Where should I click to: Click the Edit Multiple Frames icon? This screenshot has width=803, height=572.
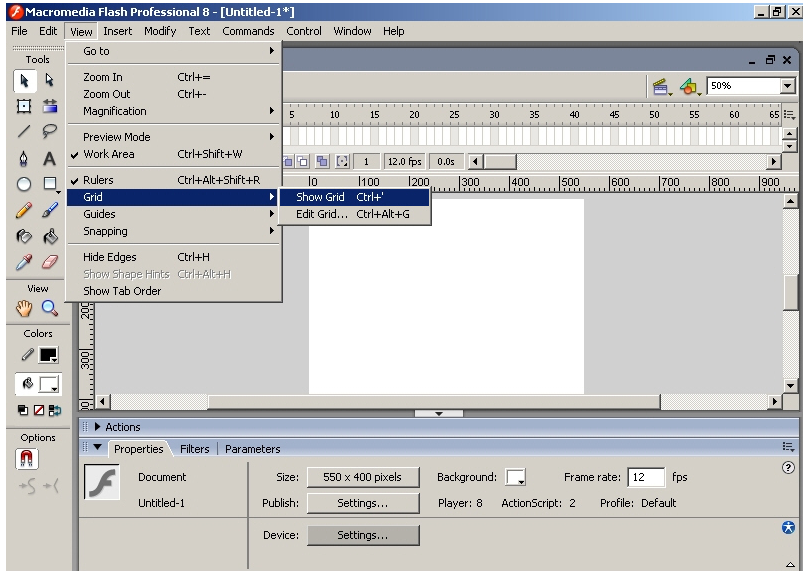[322, 162]
